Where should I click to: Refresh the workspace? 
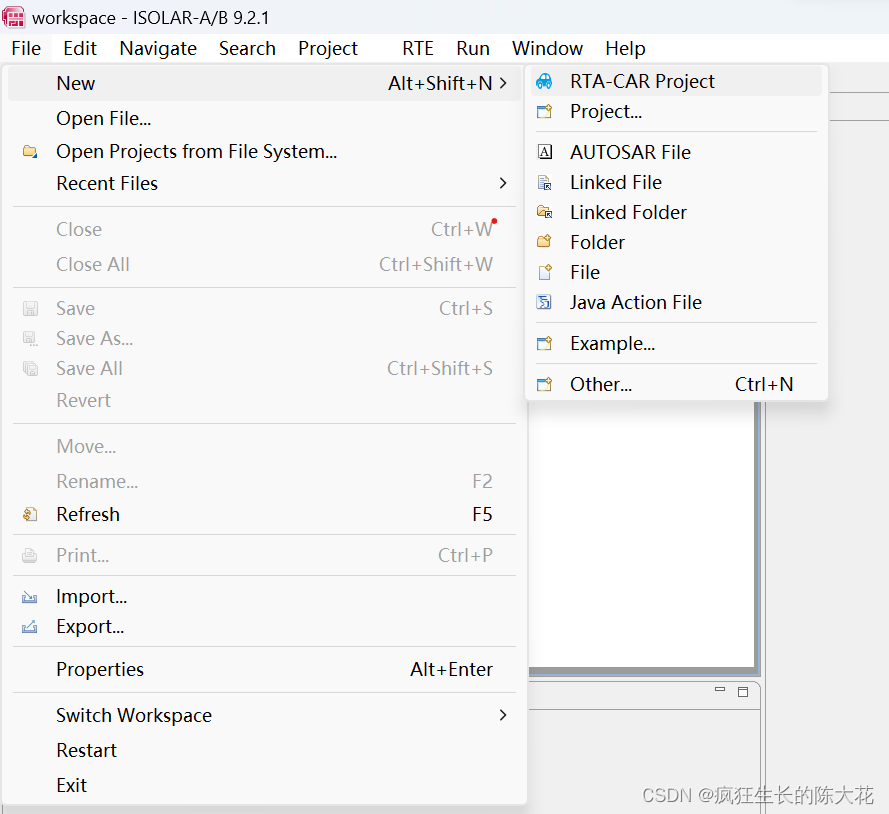[87, 514]
